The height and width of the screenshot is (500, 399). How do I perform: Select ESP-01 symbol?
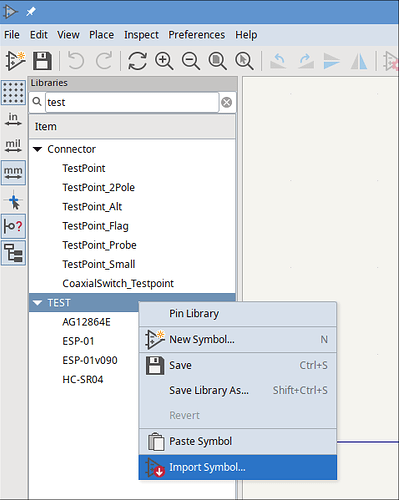pos(78,341)
